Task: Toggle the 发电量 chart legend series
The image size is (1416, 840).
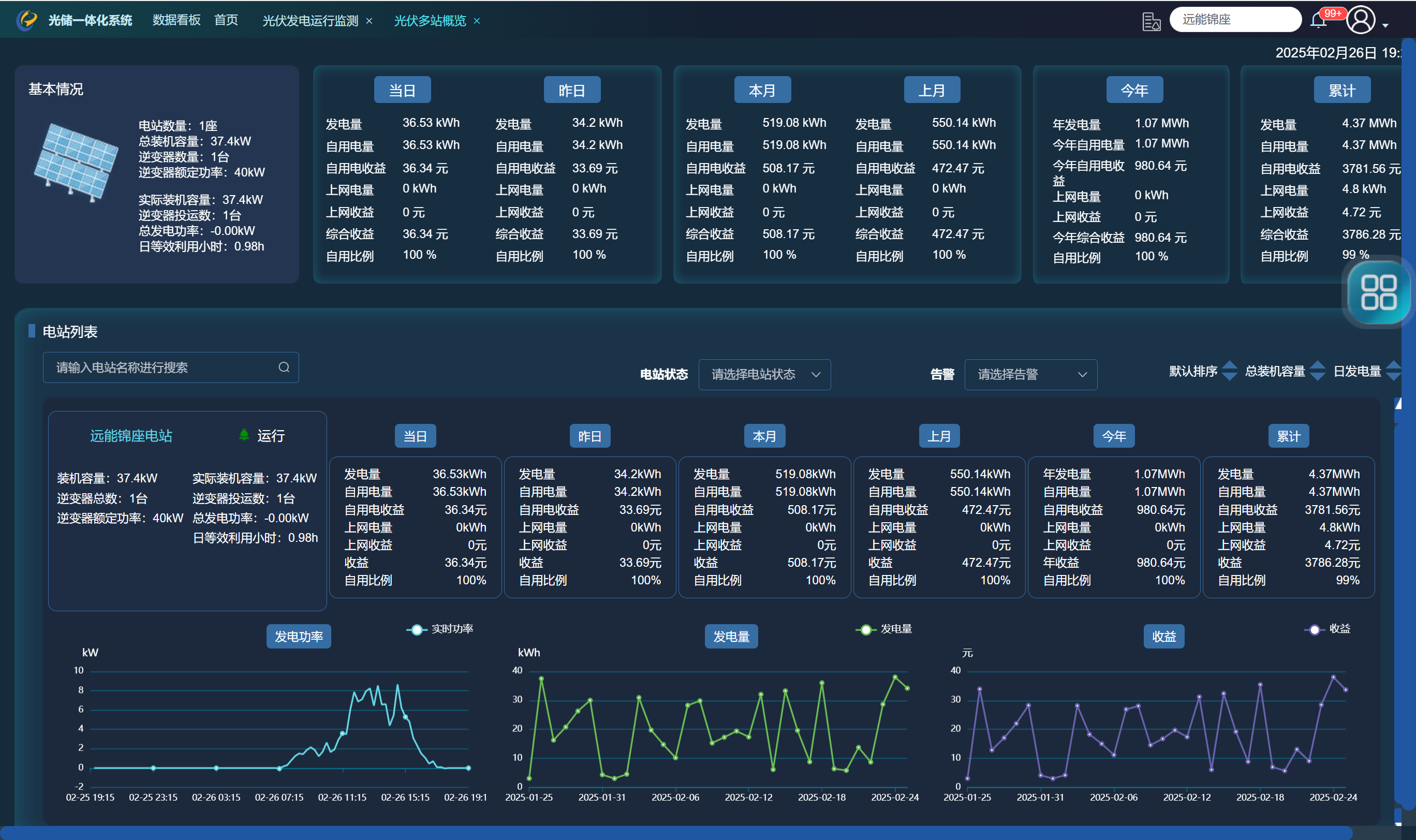Action: (x=884, y=629)
